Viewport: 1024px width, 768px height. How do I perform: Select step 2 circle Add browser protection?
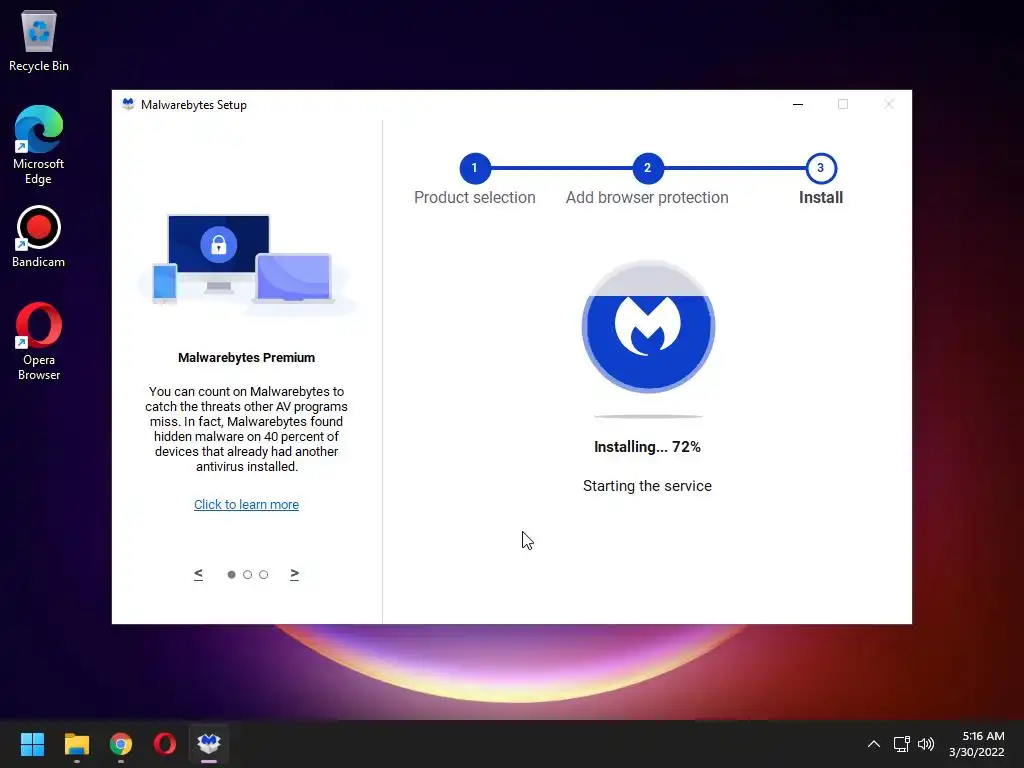[648, 168]
